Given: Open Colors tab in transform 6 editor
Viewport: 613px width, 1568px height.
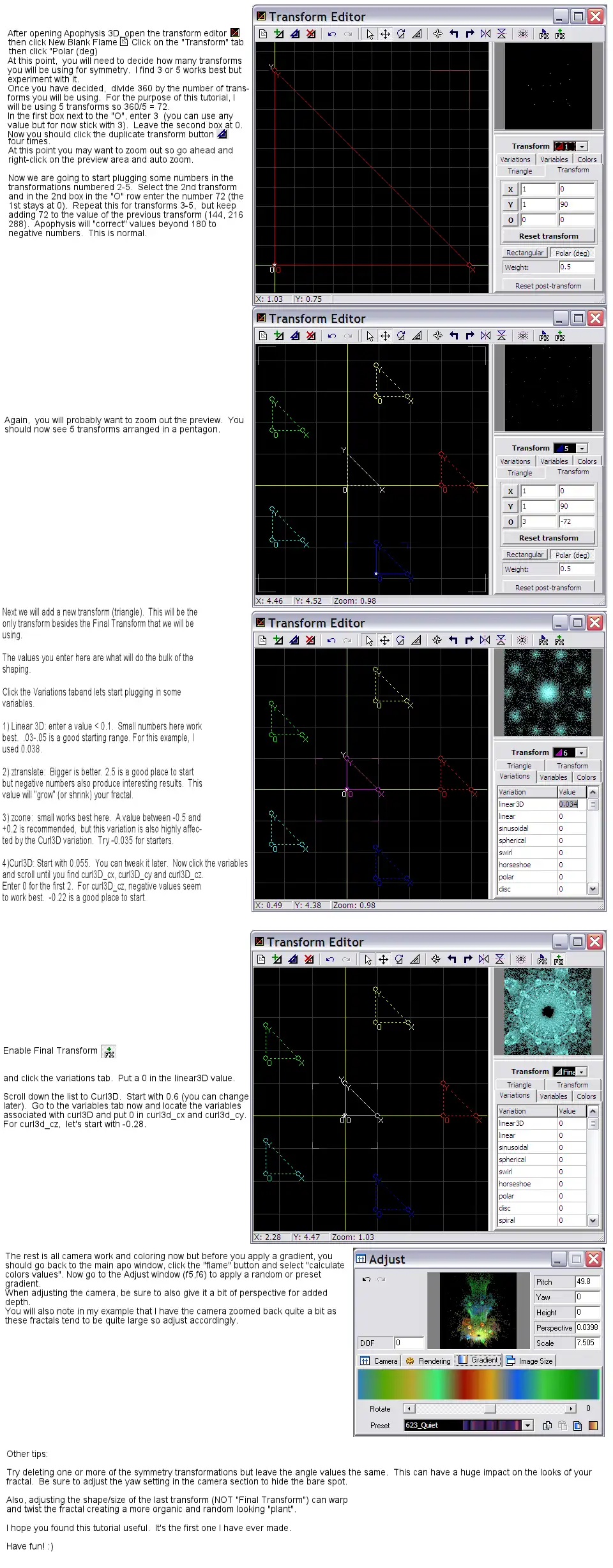Looking at the screenshot, I should (586, 777).
